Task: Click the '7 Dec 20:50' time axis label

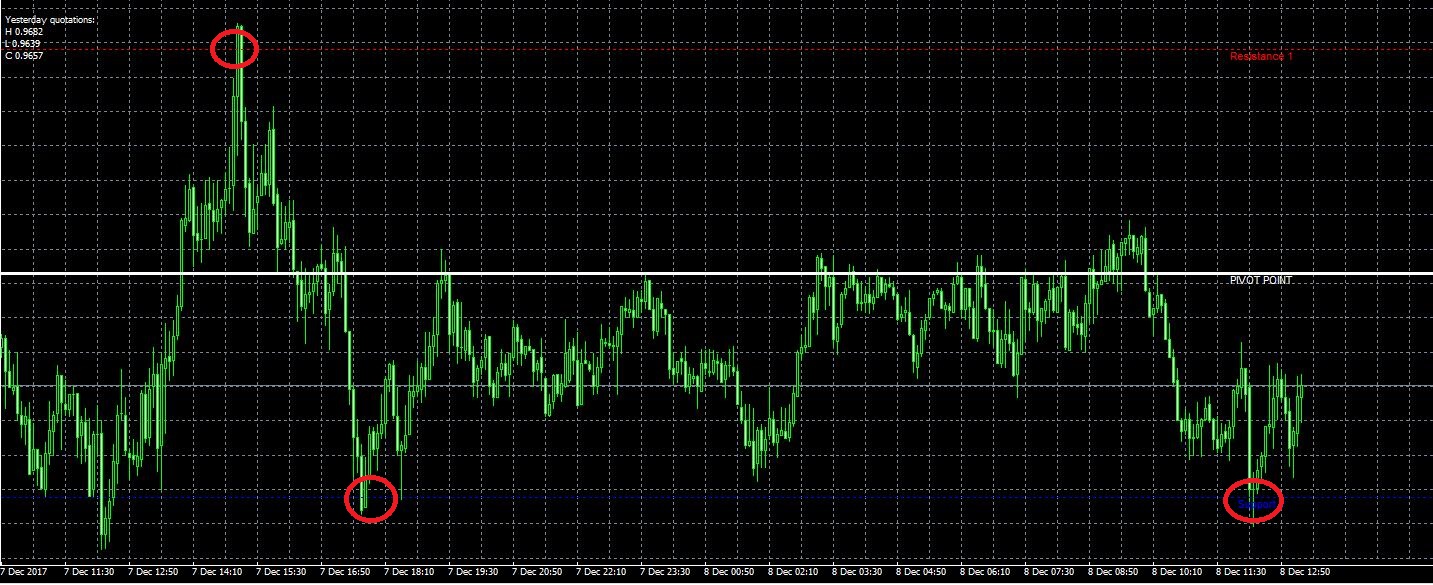Action: pos(538,573)
